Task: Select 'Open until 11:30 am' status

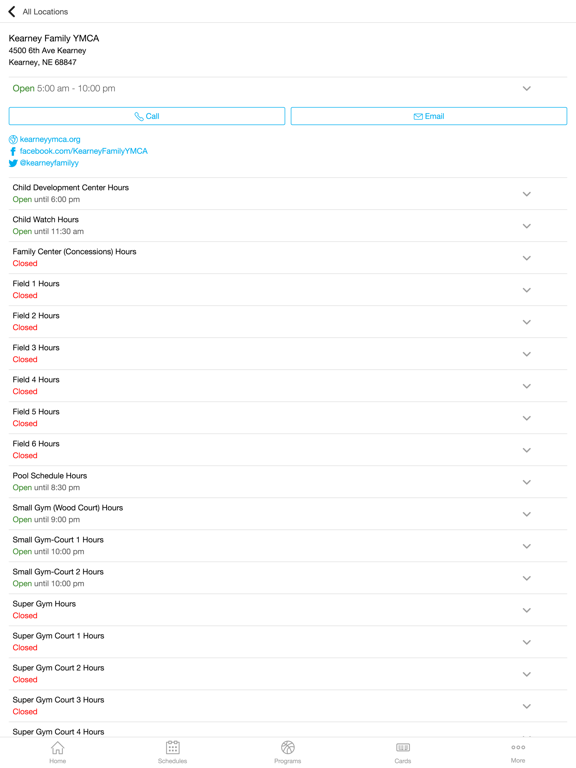Action: pyautogui.click(x=48, y=231)
